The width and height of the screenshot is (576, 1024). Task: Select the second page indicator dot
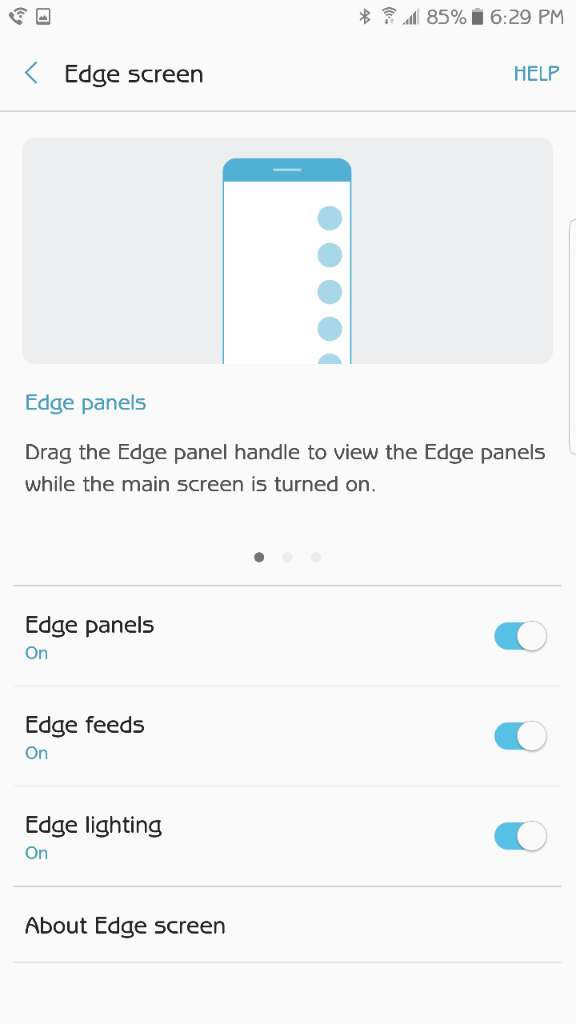[x=287, y=557]
